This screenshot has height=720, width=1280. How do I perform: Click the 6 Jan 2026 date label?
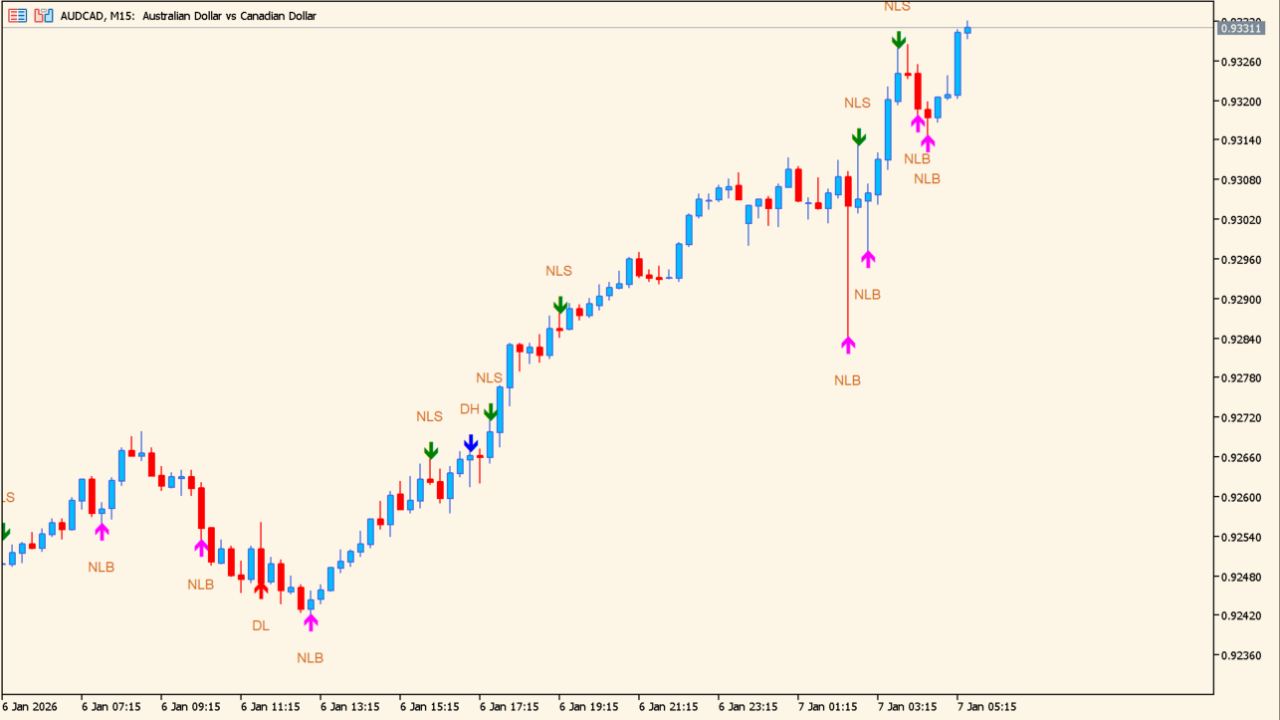(30, 707)
